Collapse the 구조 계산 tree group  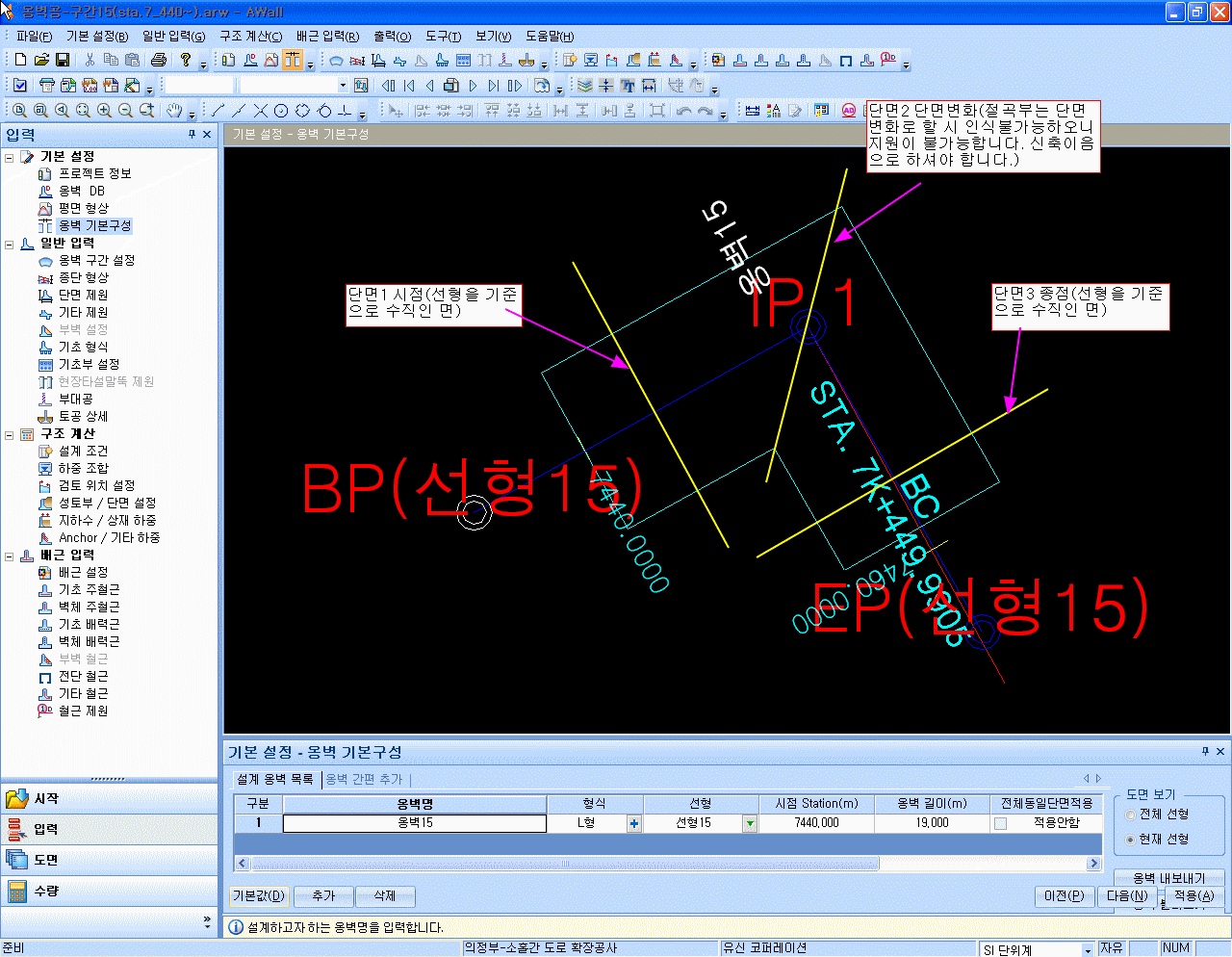click(x=10, y=434)
